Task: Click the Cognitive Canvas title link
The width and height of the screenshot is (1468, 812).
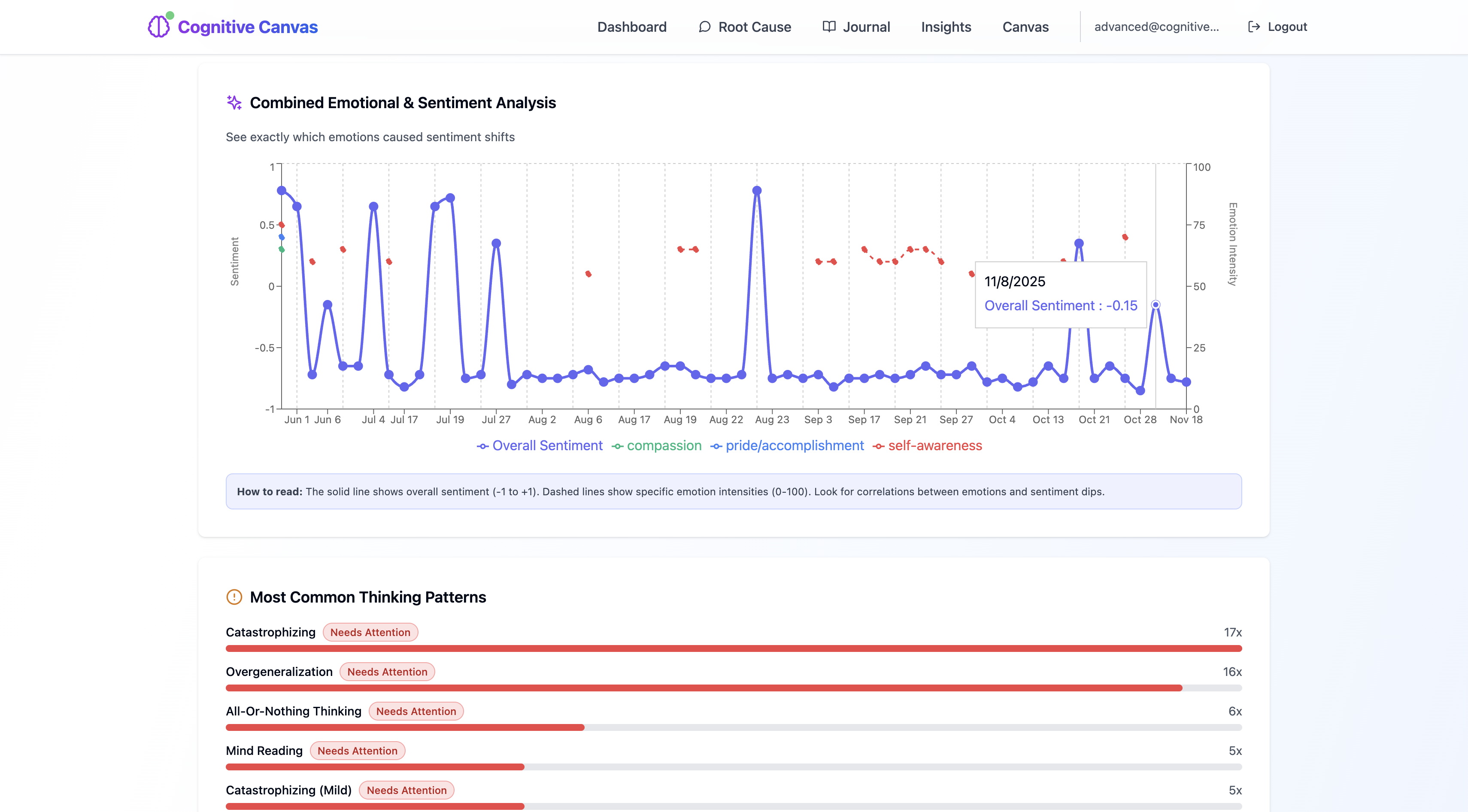Action: [x=247, y=27]
